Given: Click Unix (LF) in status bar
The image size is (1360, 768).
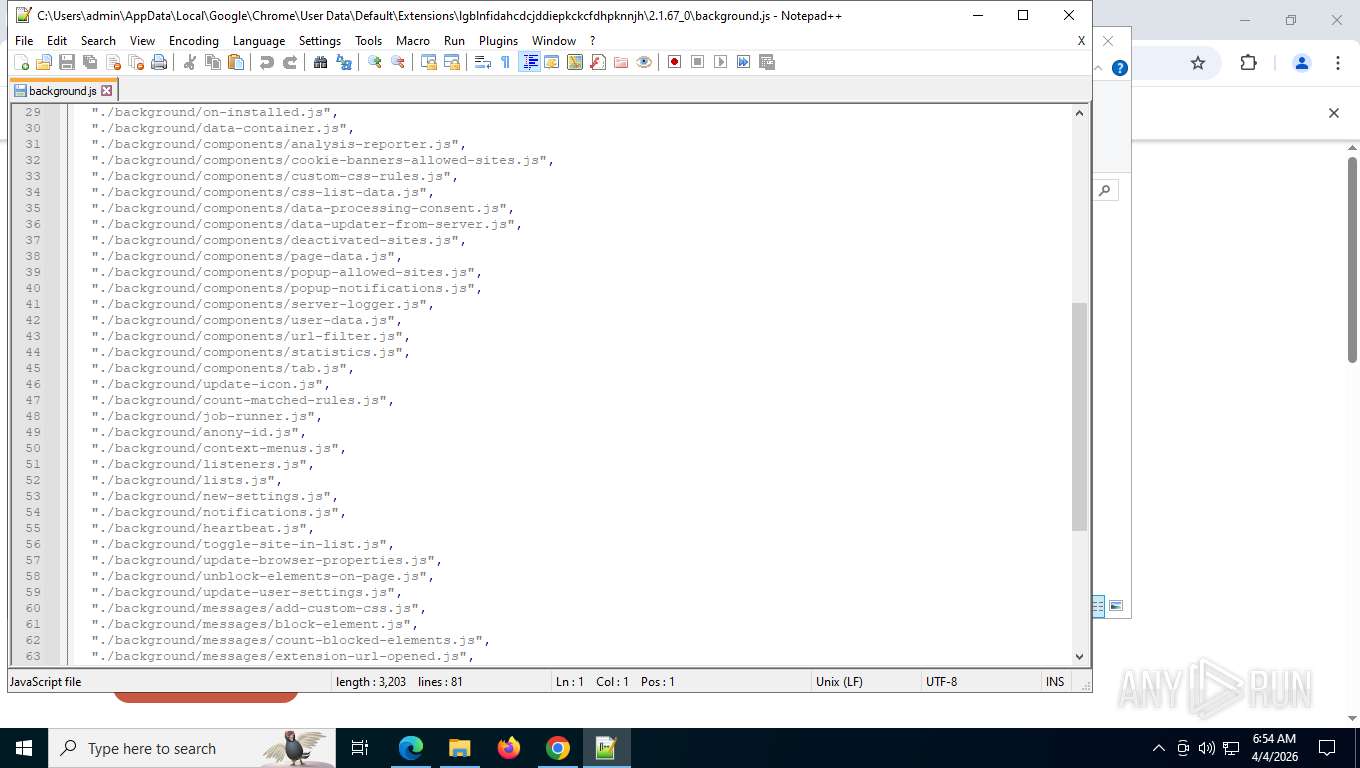Looking at the screenshot, I should tap(839, 682).
